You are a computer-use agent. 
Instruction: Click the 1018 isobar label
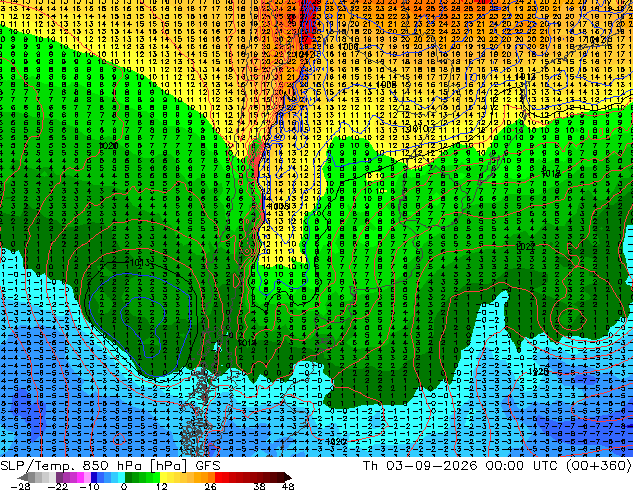tap(551, 174)
